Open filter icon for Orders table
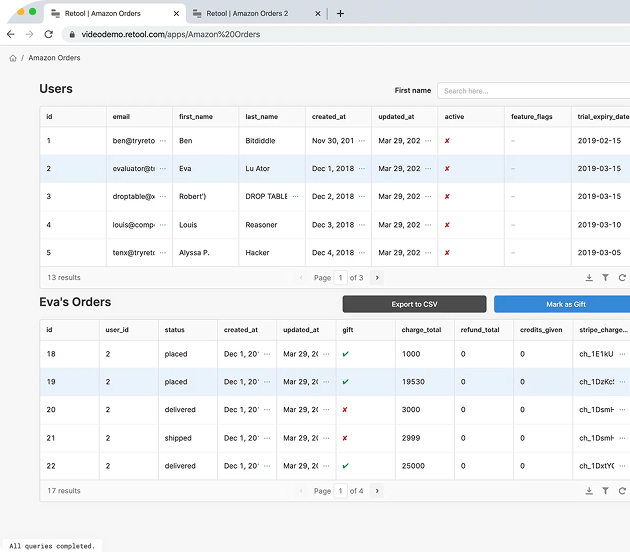Image resolution: width=630 pixels, height=552 pixels. pos(605,491)
